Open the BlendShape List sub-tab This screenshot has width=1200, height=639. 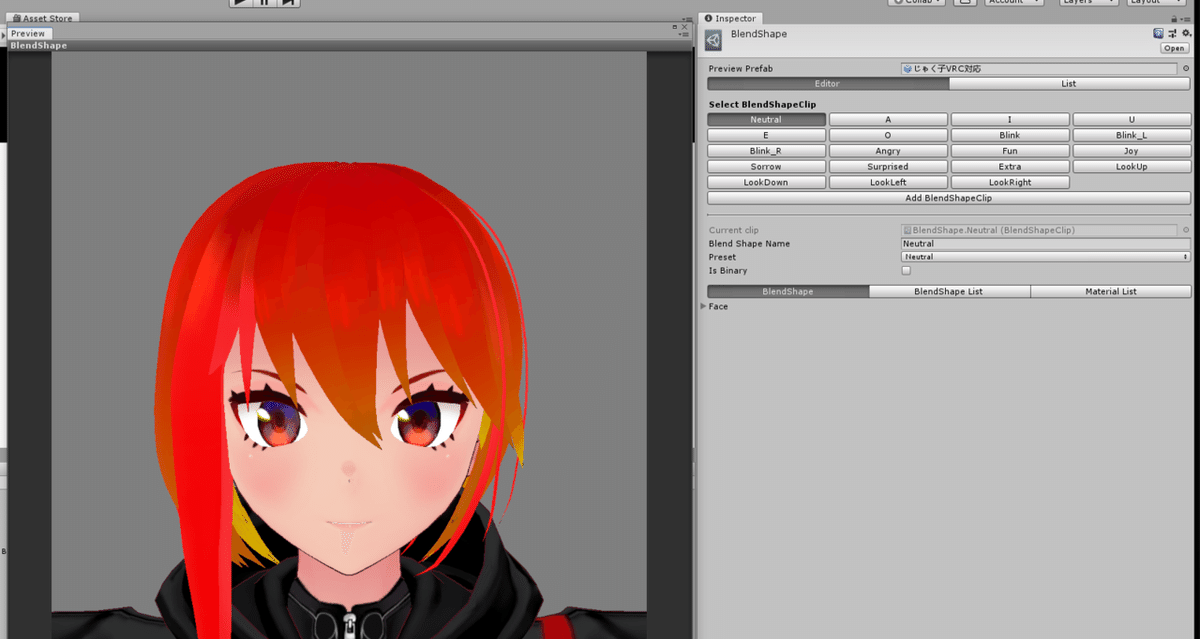click(x=949, y=291)
